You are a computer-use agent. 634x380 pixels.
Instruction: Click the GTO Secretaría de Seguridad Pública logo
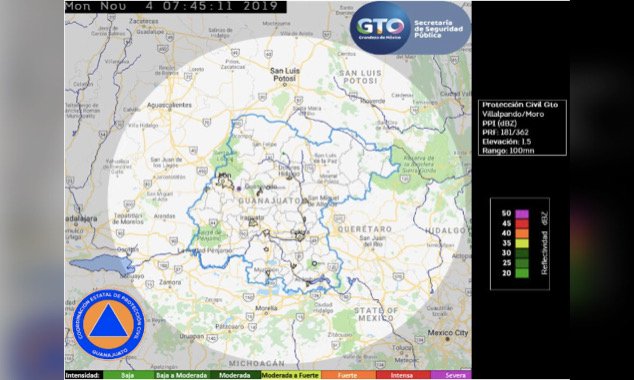point(410,28)
